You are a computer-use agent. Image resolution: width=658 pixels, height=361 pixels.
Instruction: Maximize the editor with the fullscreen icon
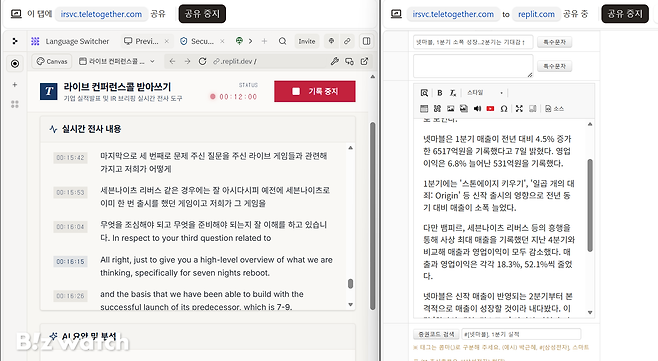tap(519, 108)
